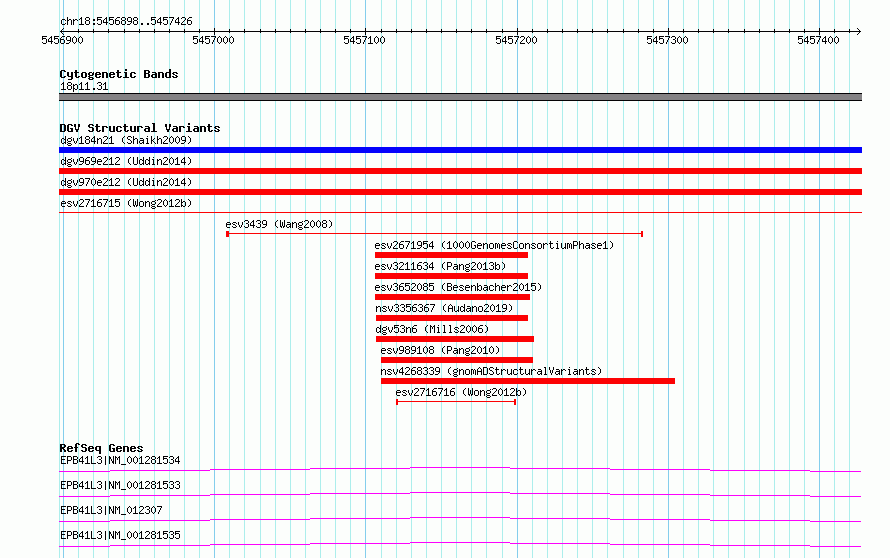Open the EPB41L3|NM_001281534 gene label
This screenshot has height=558, width=890.
pyautogui.click(x=120, y=460)
